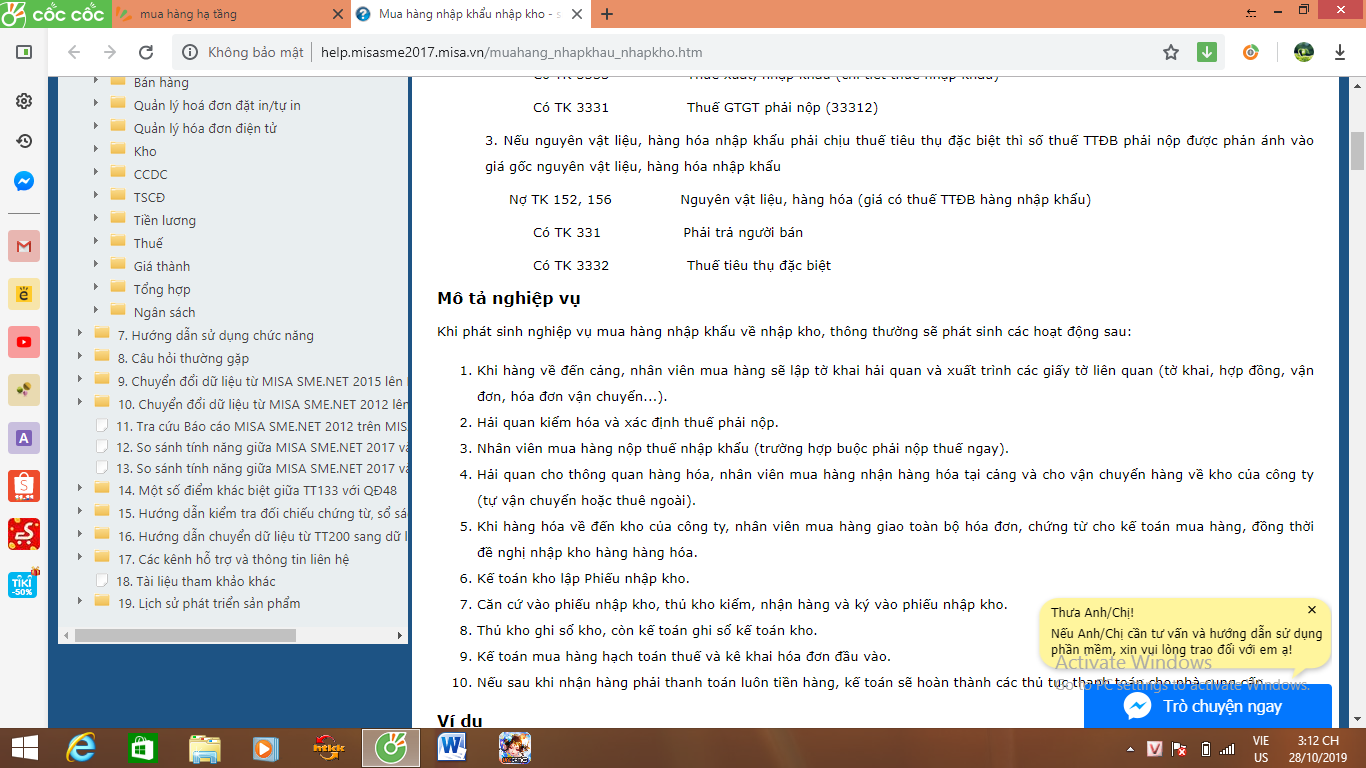Open the yellow 'e' sidebar shortcut

coord(24,294)
